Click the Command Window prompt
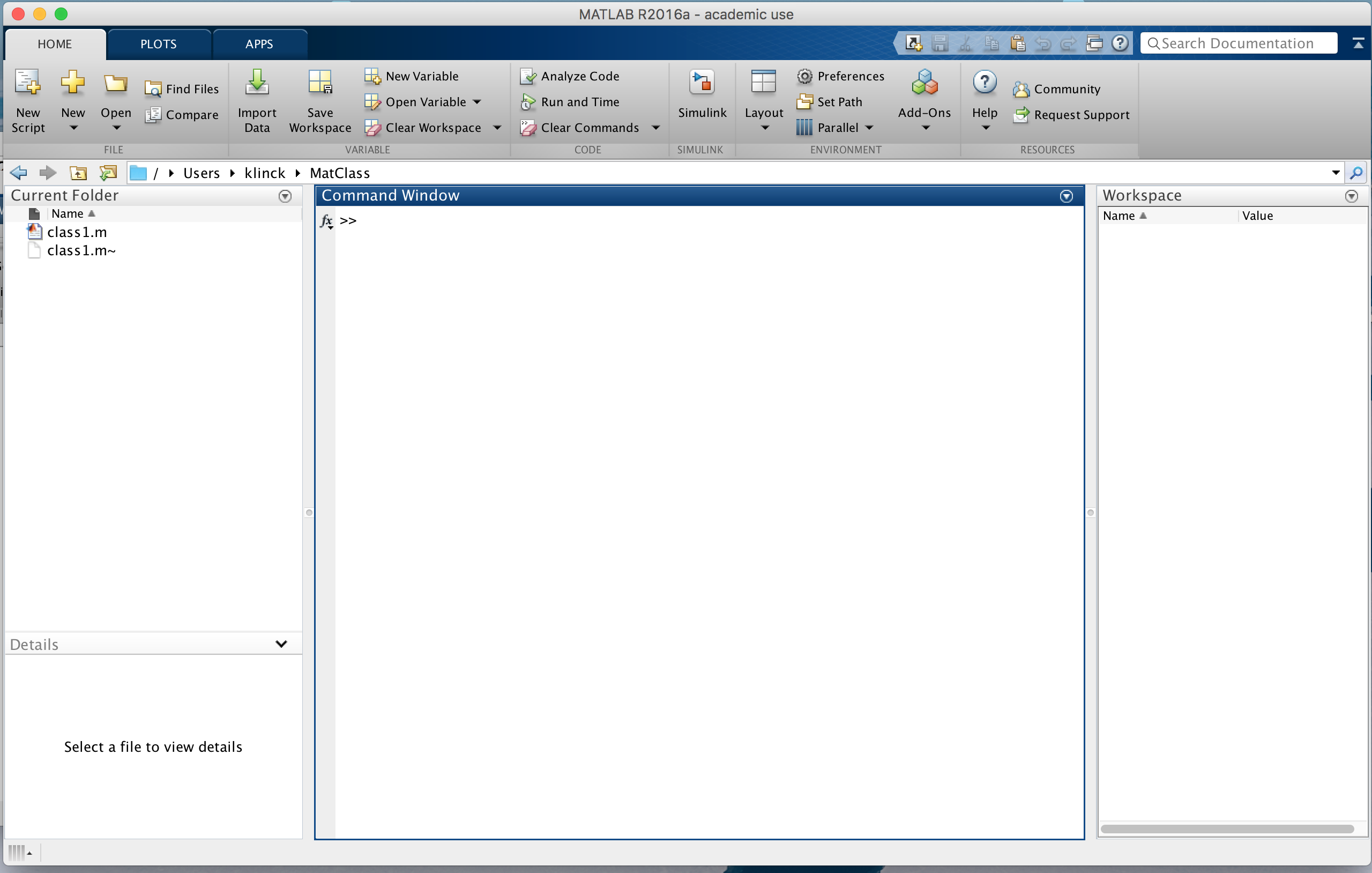The height and width of the screenshot is (873, 1372). [348, 221]
